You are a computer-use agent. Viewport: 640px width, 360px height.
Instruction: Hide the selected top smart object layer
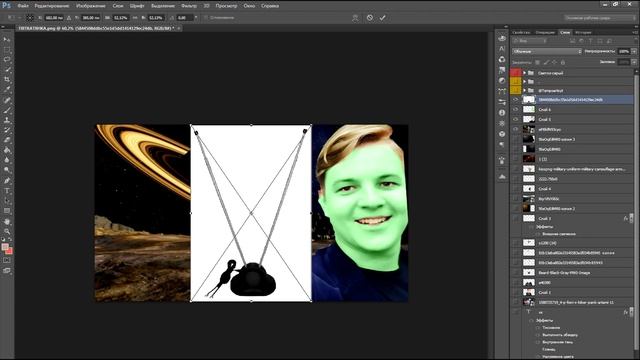tap(516, 100)
